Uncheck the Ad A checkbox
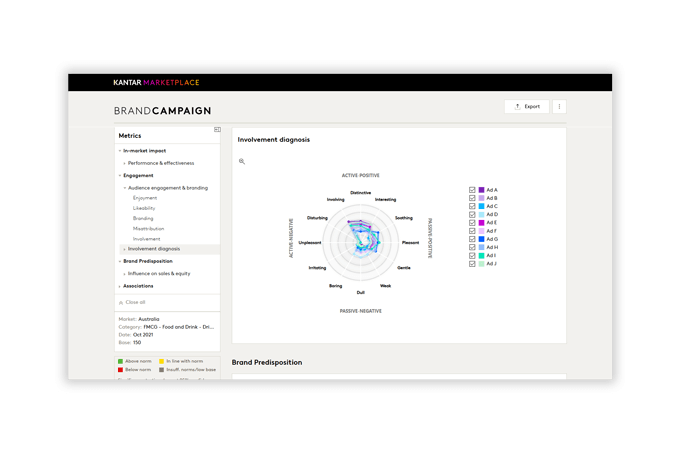Screen dimensions: 680x453 click(x=472, y=190)
